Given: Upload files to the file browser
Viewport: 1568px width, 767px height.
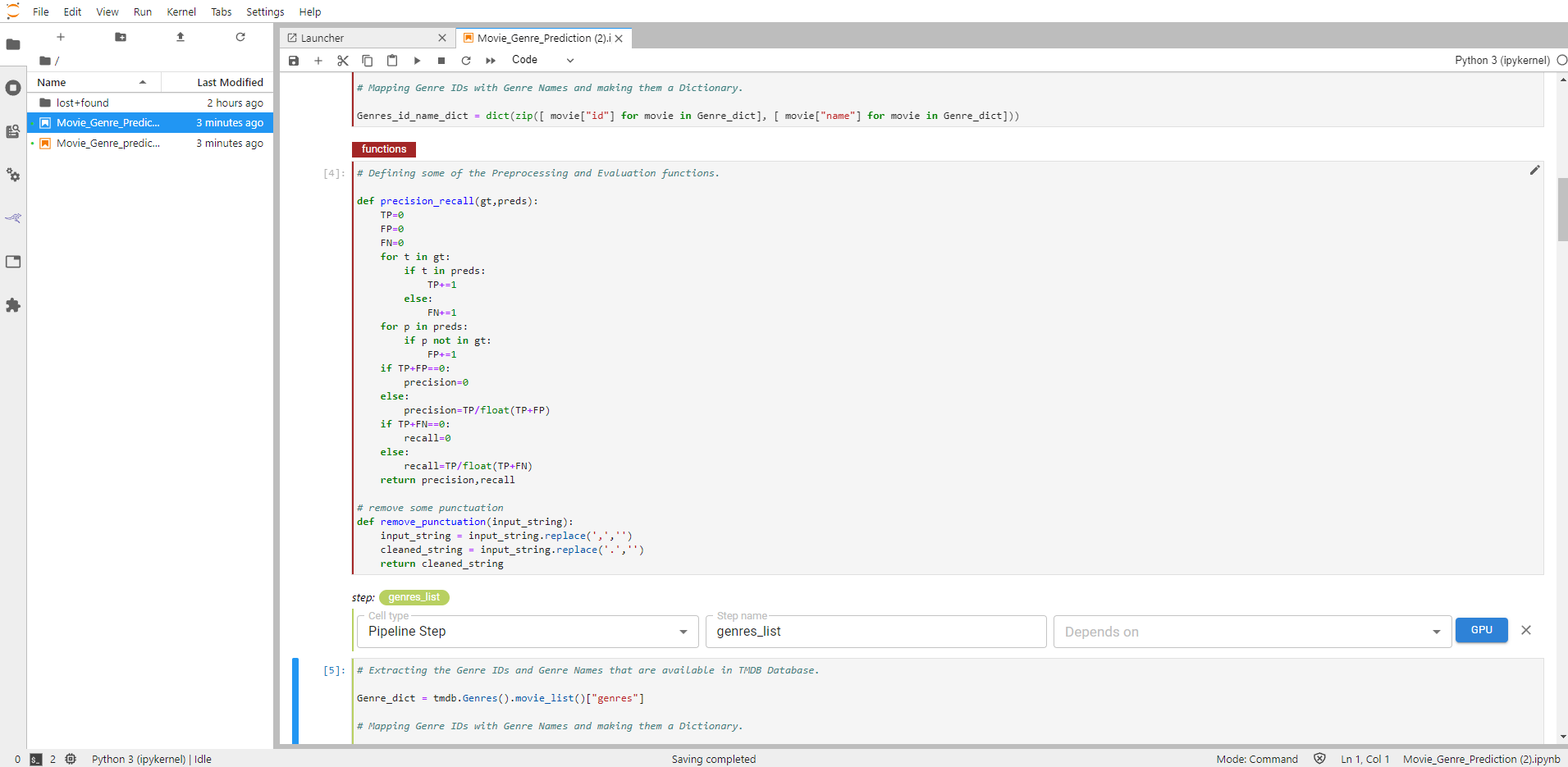Looking at the screenshot, I should (181, 37).
